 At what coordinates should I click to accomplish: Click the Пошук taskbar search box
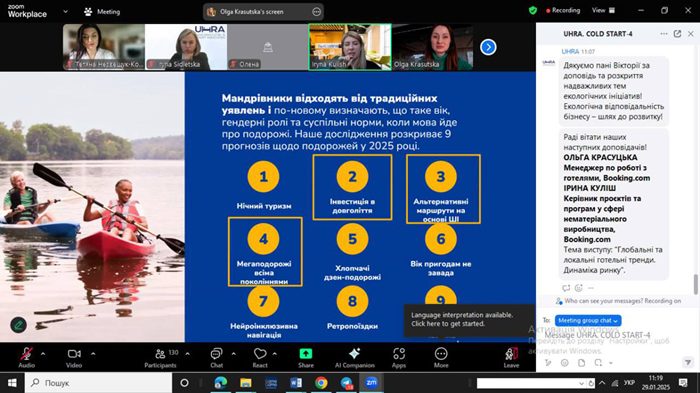98,383
